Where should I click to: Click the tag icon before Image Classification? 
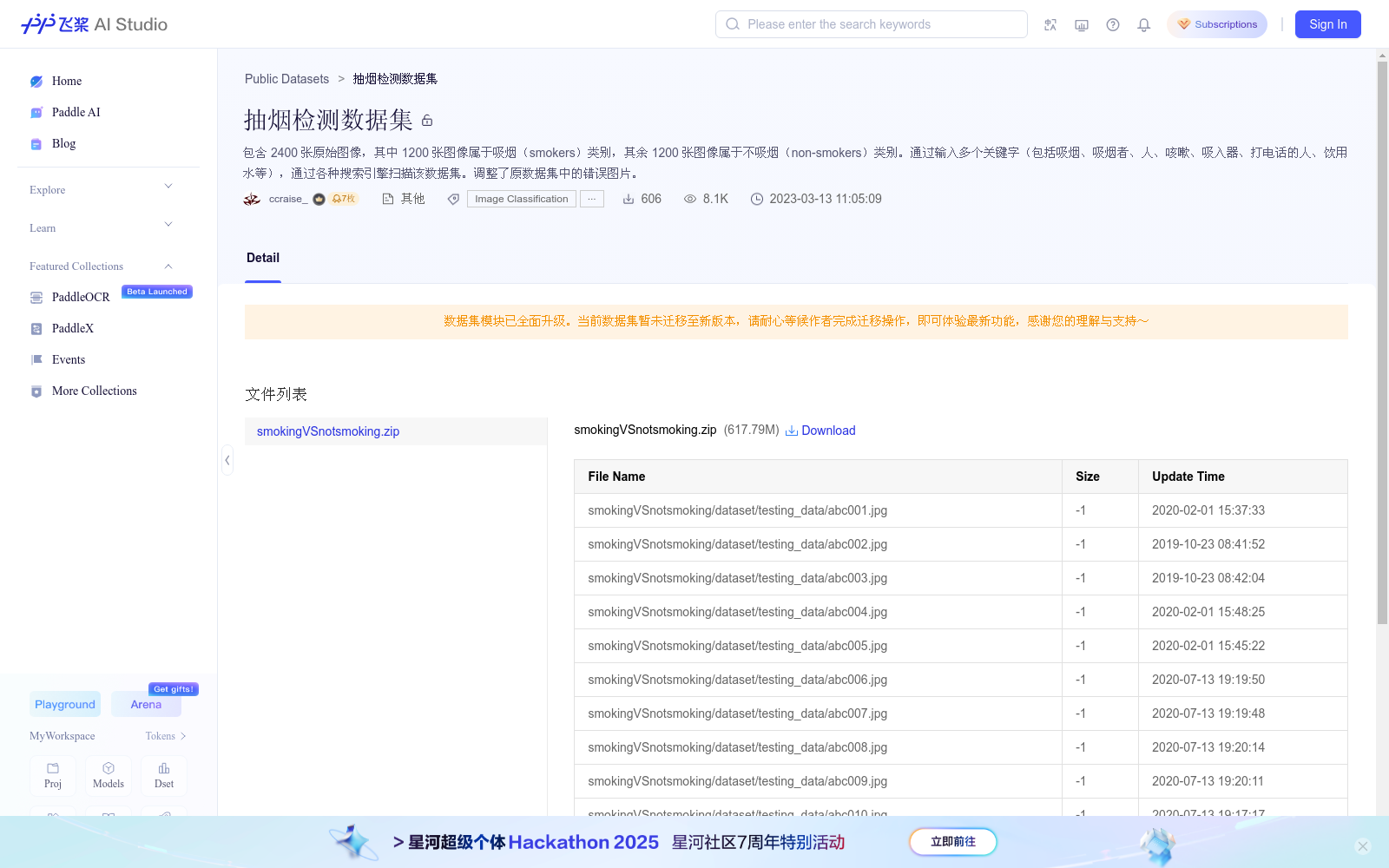453,199
